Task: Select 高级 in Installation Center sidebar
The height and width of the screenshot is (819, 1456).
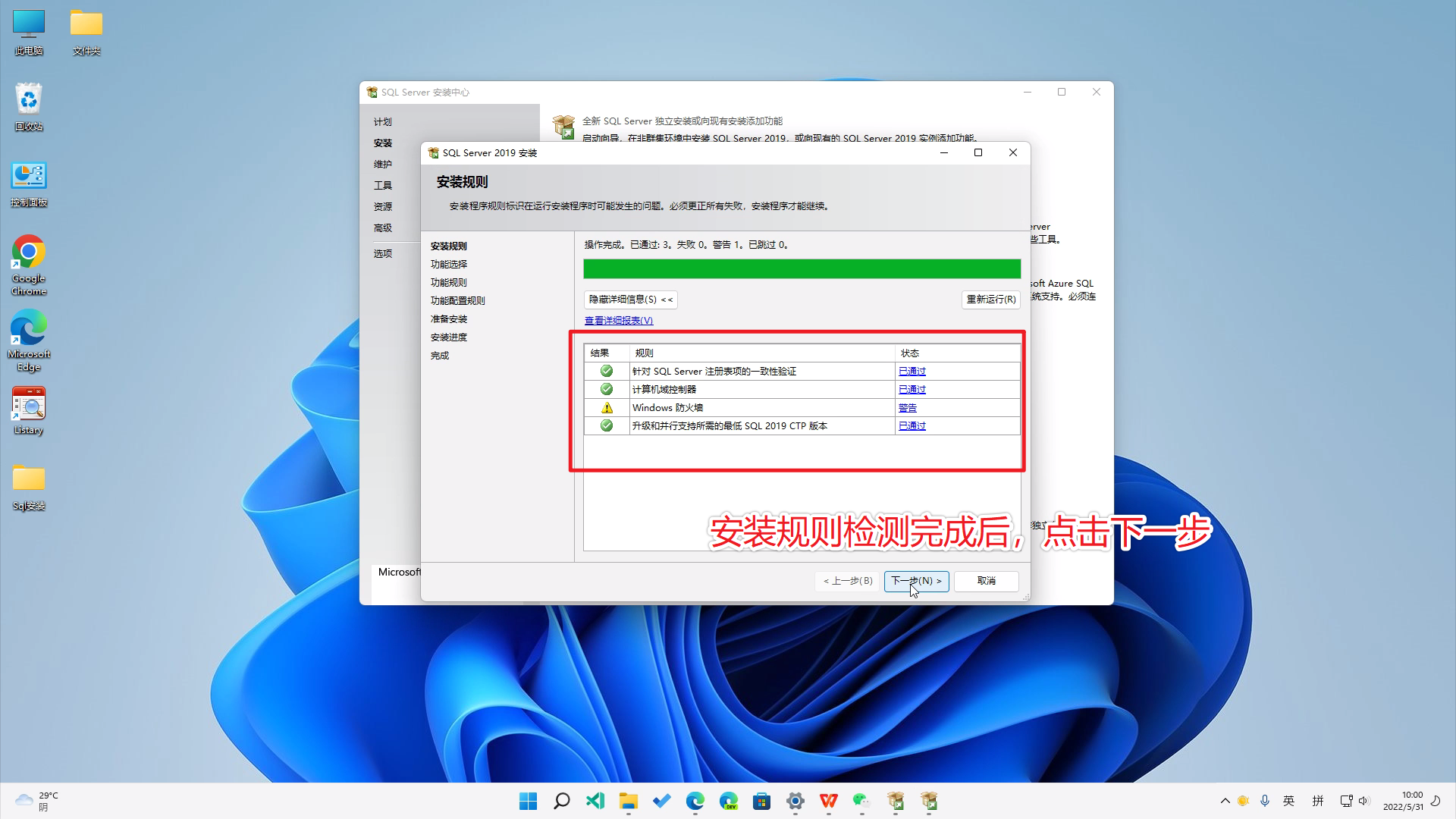Action: point(382,227)
